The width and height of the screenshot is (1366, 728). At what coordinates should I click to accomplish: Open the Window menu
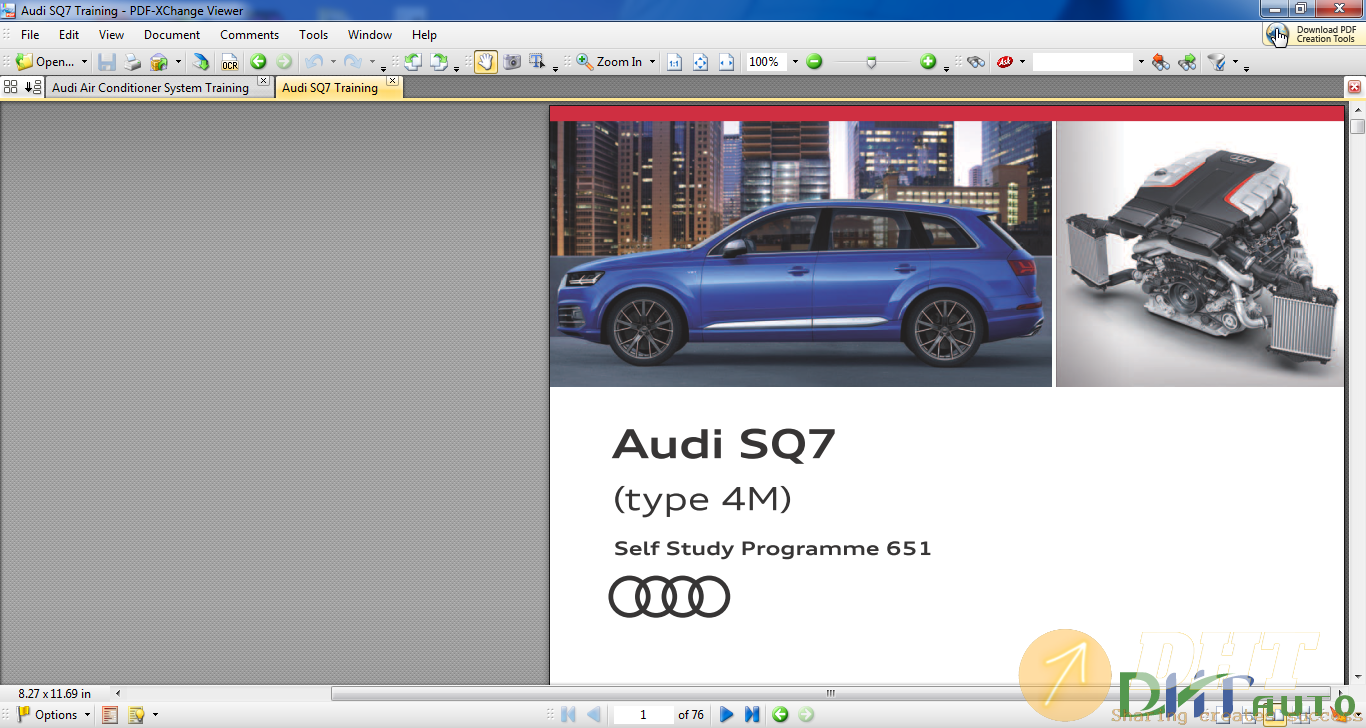coord(370,34)
